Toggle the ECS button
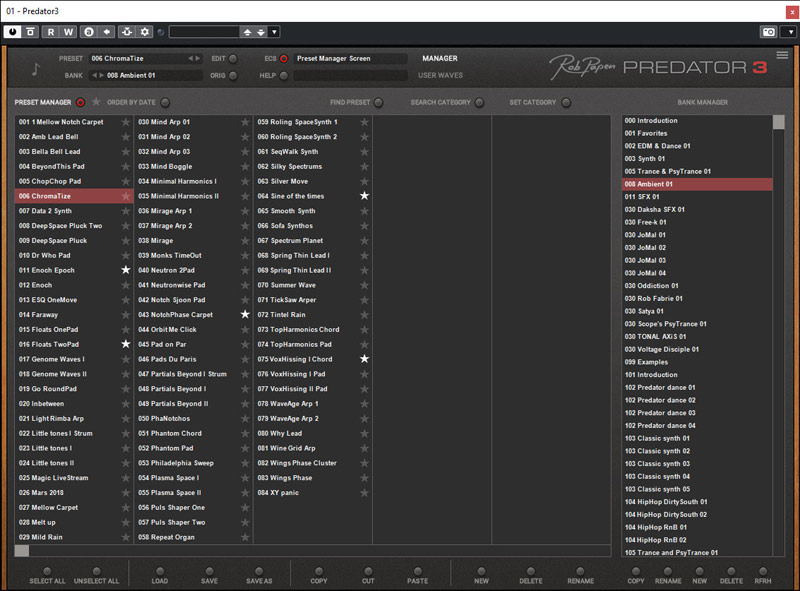 [284, 59]
